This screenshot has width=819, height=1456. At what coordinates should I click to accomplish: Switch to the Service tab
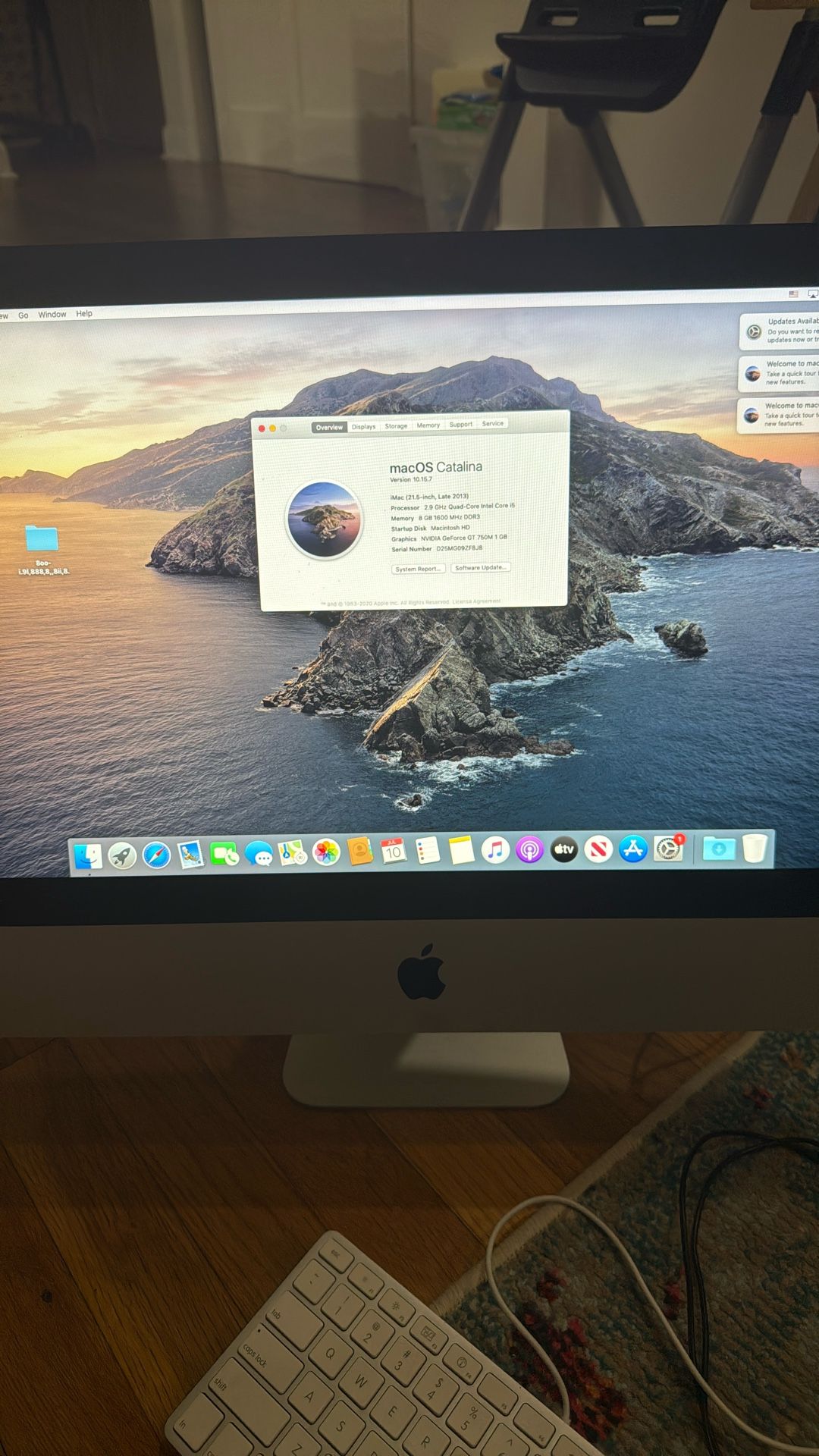[x=493, y=423]
